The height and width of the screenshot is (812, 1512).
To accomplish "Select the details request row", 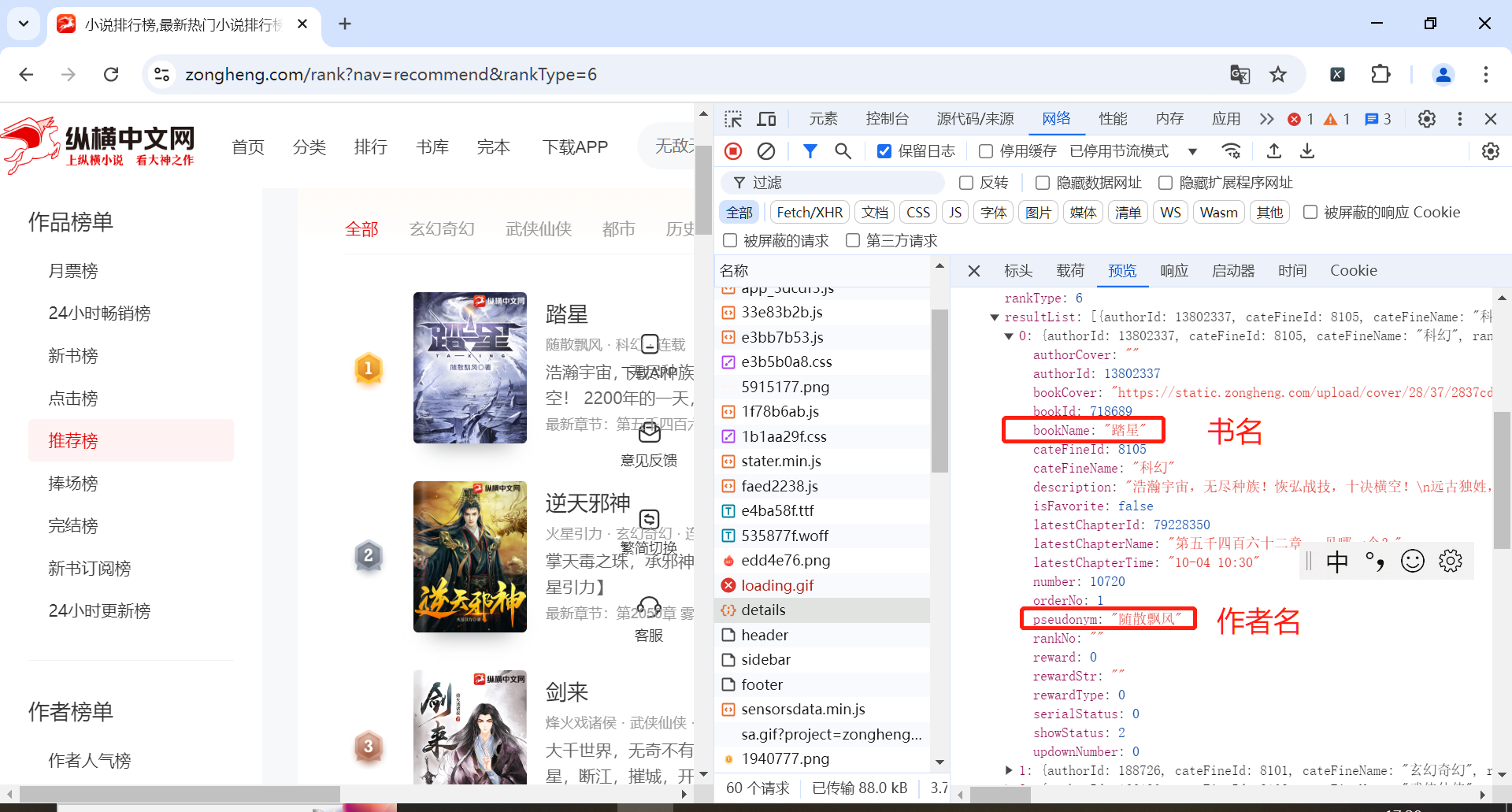I will pyautogui.click(x=822, y=610).
